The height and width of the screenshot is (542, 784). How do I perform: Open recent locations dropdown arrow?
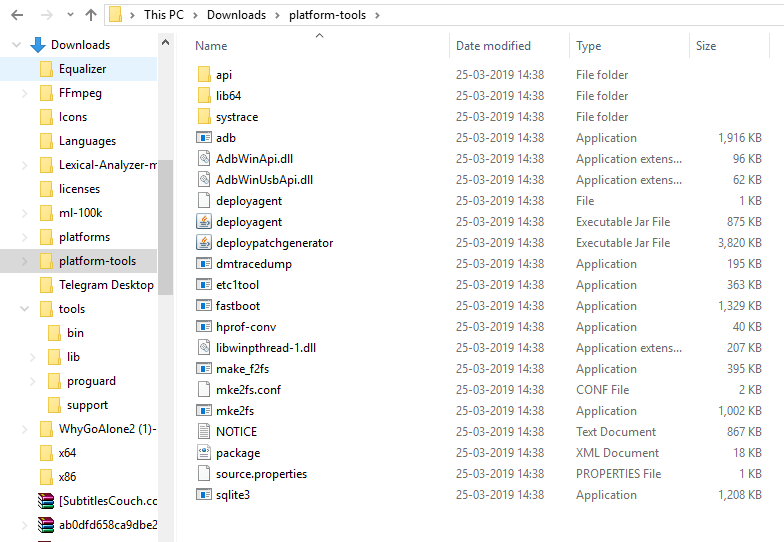68,15
